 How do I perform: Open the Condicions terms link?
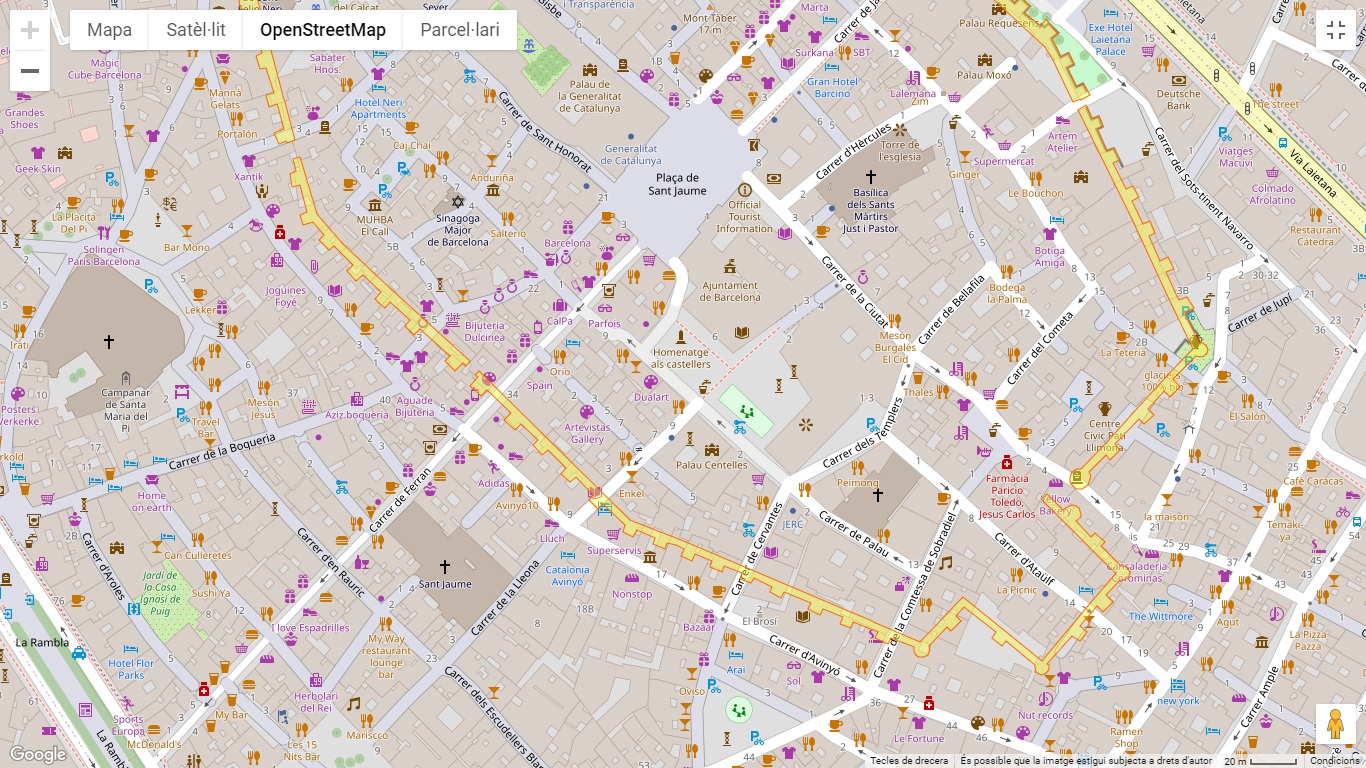[x=1334, y=761]
